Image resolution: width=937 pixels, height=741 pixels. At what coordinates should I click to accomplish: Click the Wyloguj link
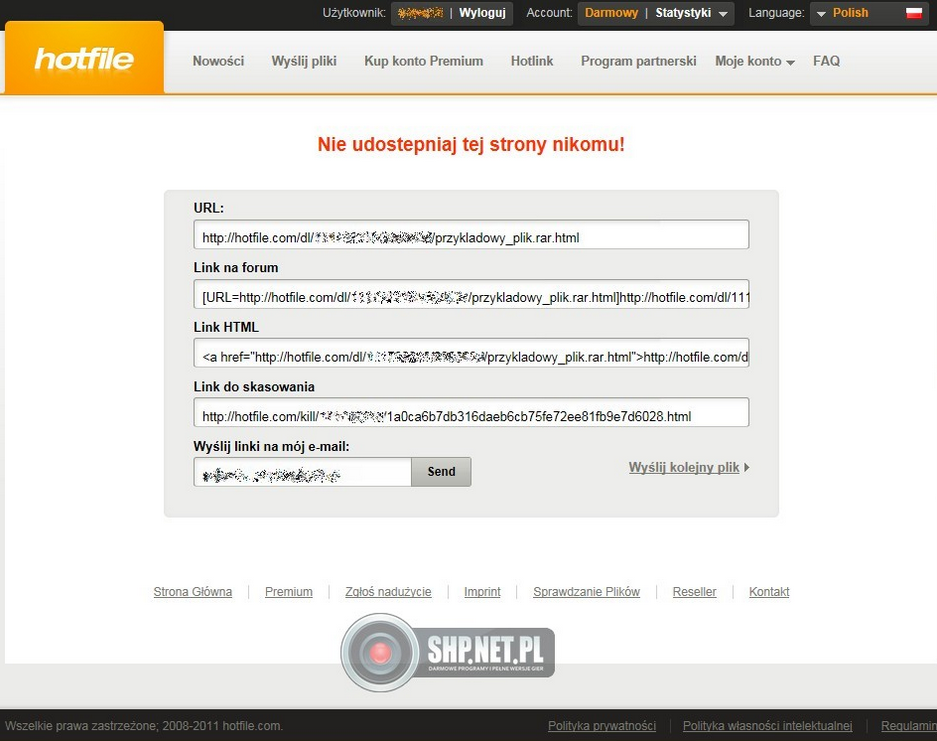(x=482, y=13)
